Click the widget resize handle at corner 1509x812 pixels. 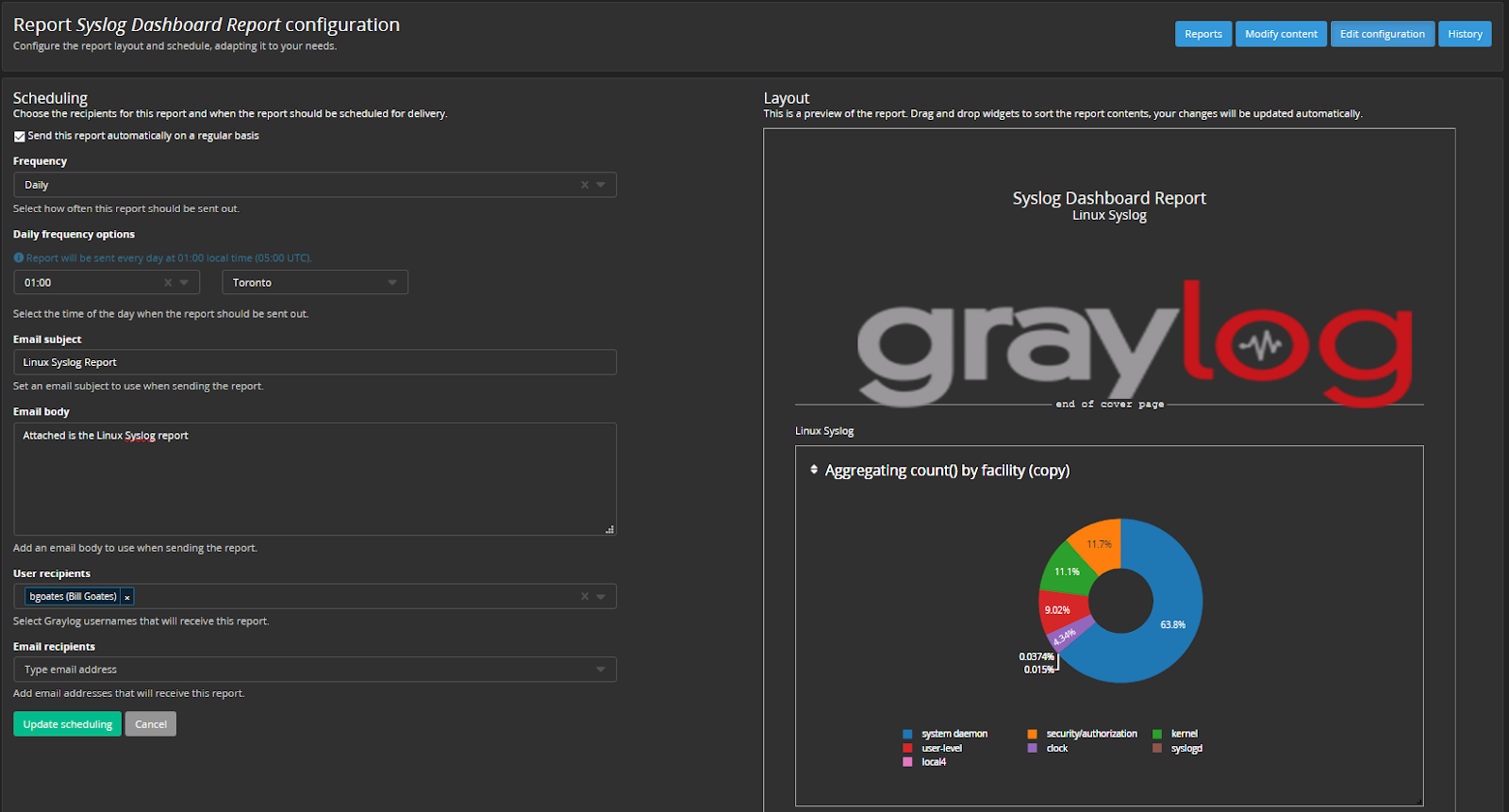pos(1418,801)
